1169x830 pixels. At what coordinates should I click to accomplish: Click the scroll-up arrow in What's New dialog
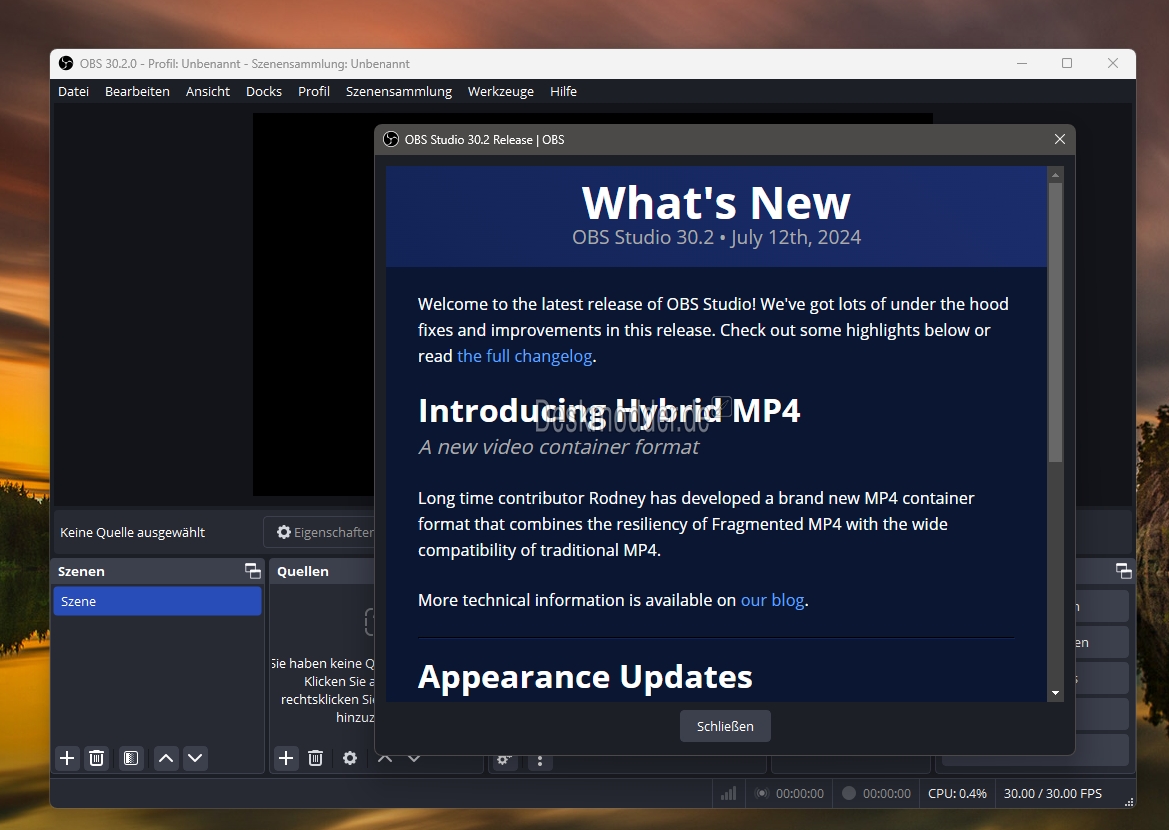1055,175
